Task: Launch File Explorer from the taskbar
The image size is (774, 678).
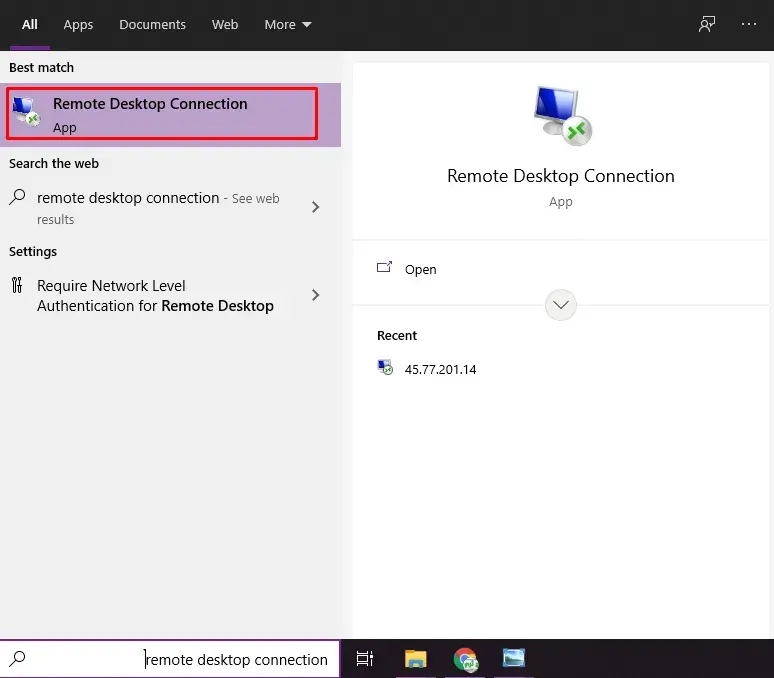Action: [x=415, y=658]
